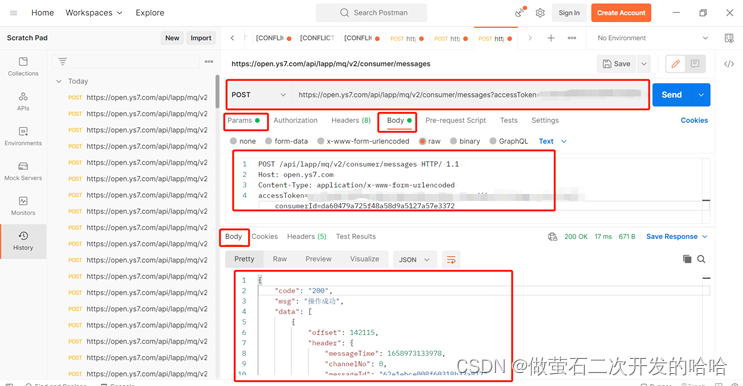
Task: Open APIs in the sidebar
Action: point(23,102)
